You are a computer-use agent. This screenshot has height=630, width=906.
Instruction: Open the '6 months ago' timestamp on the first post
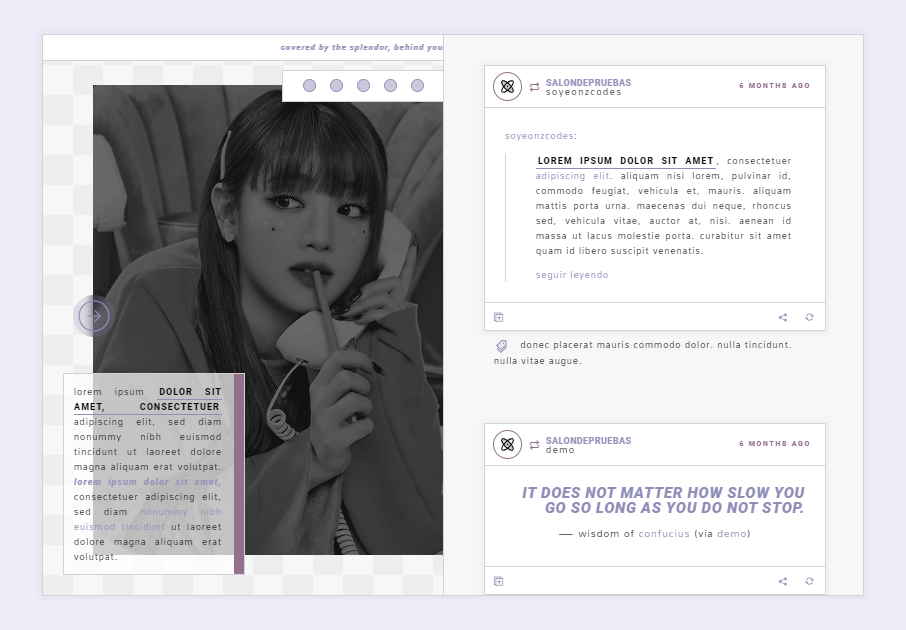click(774, 86)
